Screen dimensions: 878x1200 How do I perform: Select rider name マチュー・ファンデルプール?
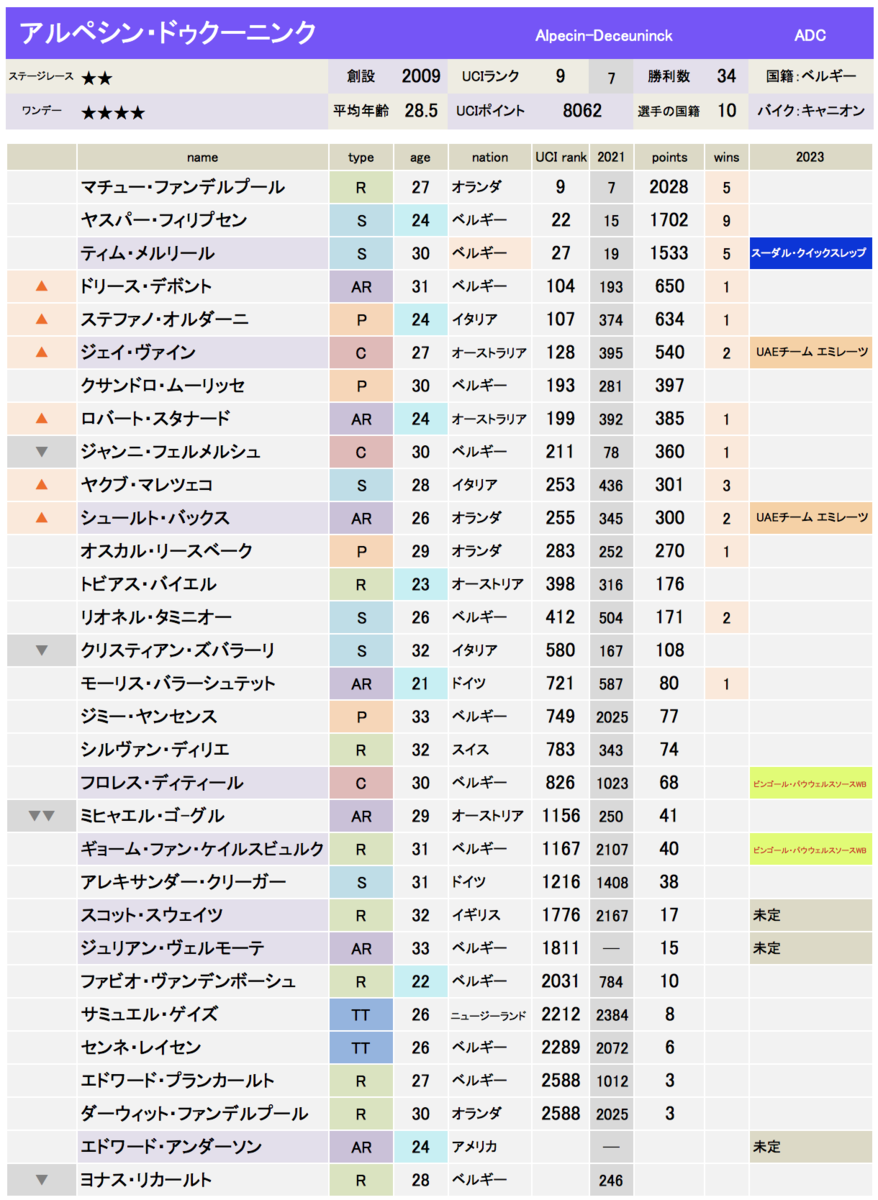click(183, 187)
